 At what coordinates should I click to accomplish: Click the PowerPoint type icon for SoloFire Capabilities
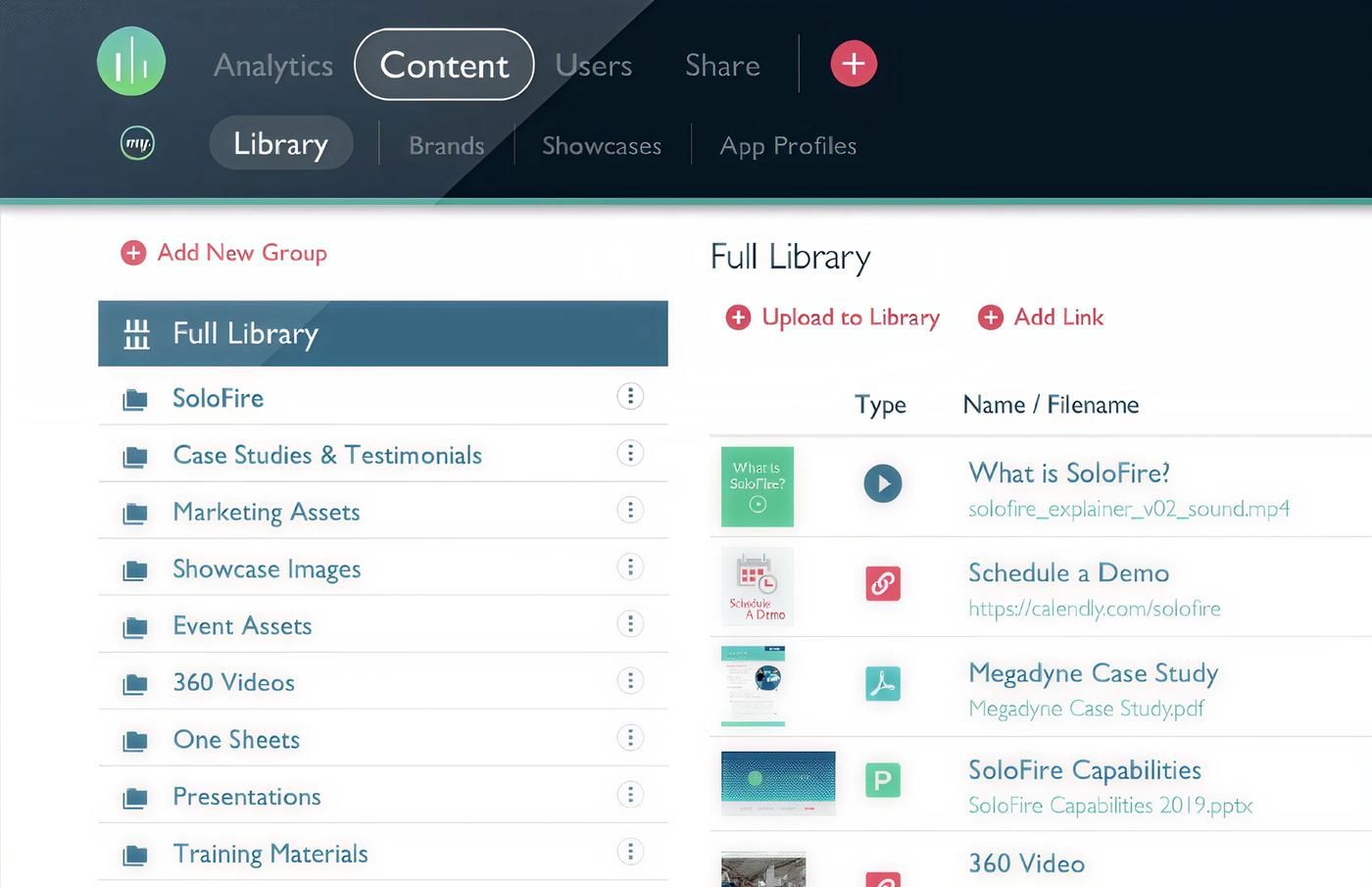pos(883,780)
